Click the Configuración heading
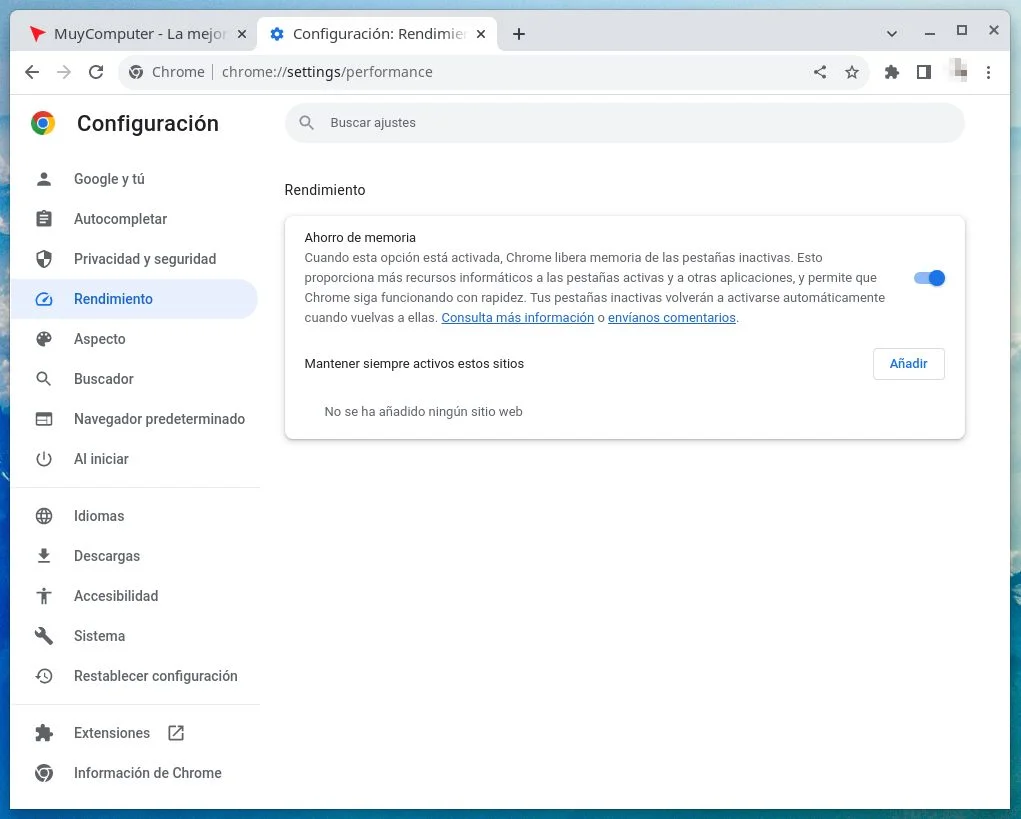The image size is (1021, 819). (x=148, y=124)
